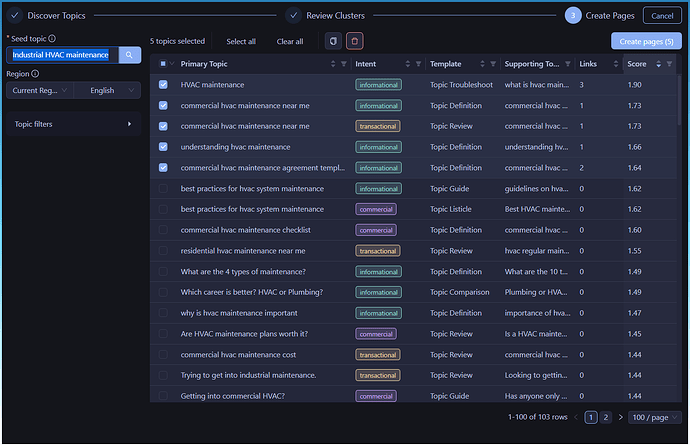The height and width of the screenshot is (445, 690).
Task: Toggle the header select-all checkbox
Action: click(x=163, y=64)
